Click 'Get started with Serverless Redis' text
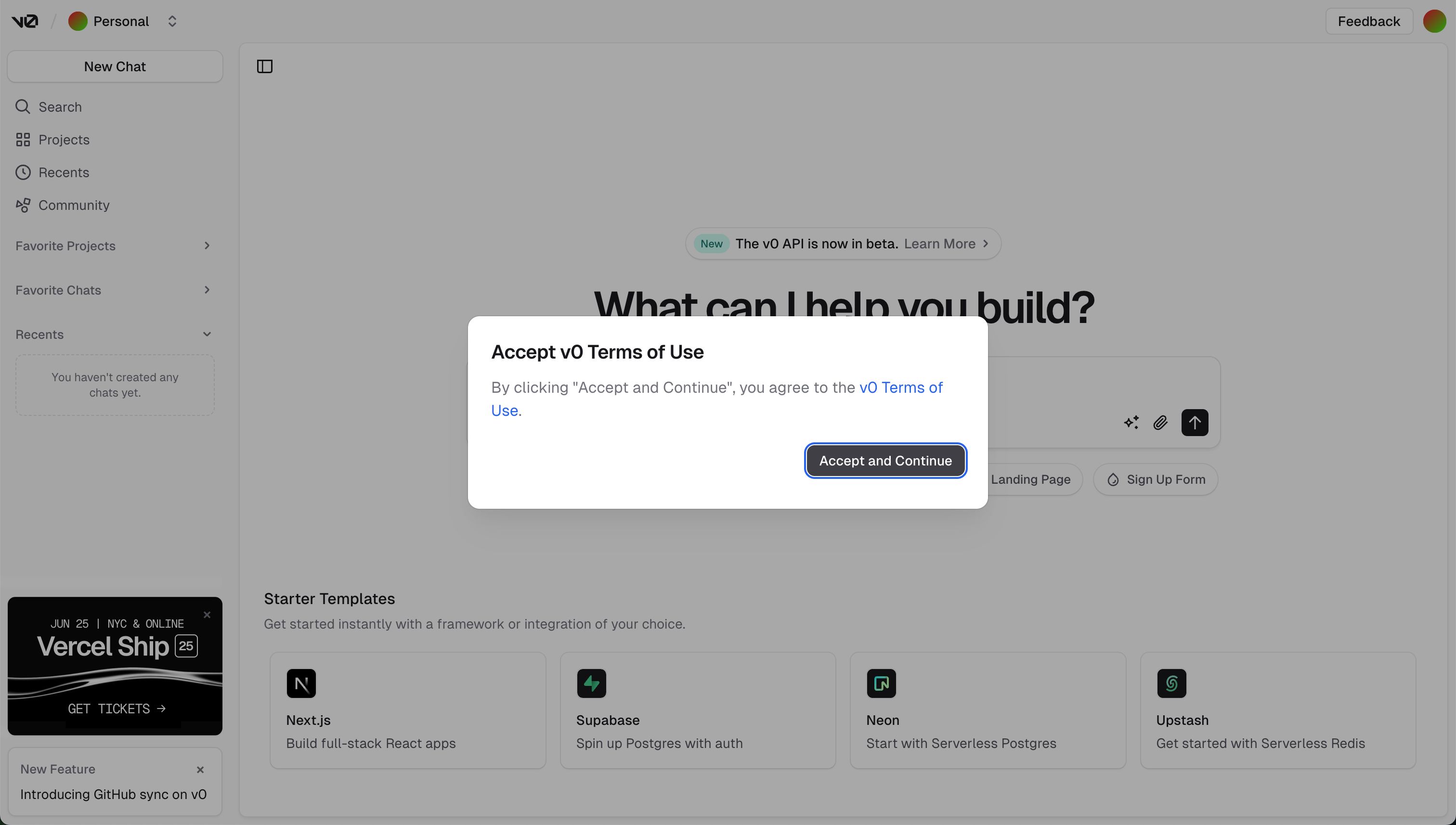This screenshot has height=825, width=1456. (1261, 743)
